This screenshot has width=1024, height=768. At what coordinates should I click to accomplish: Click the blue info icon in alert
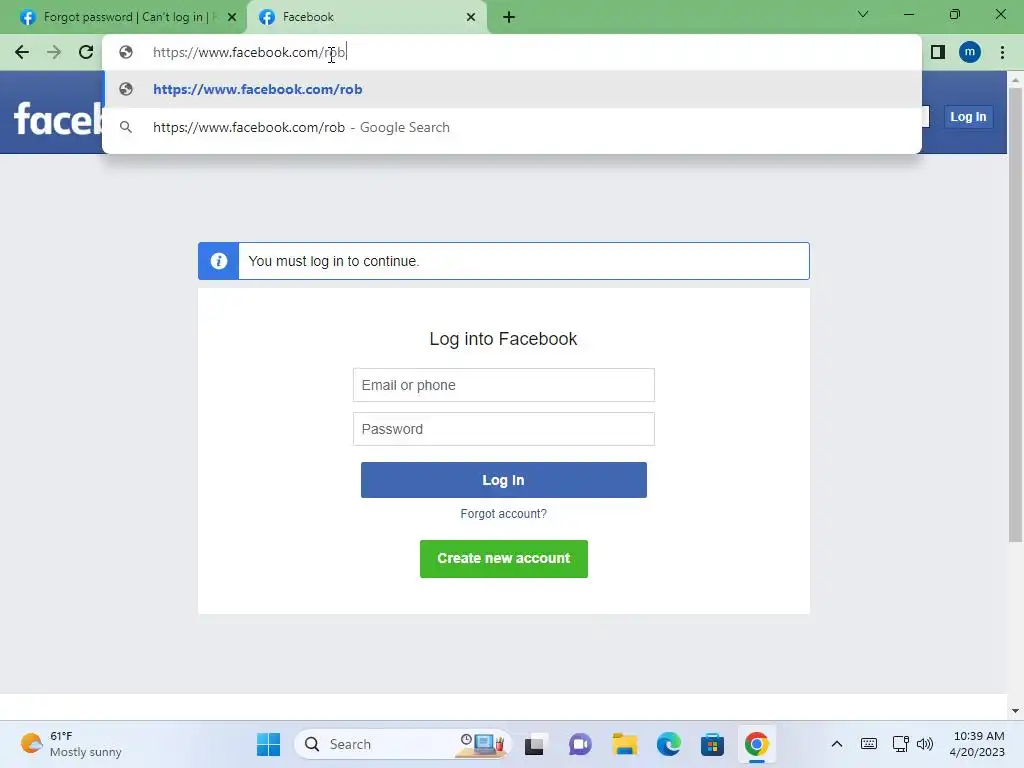point(219,261)
